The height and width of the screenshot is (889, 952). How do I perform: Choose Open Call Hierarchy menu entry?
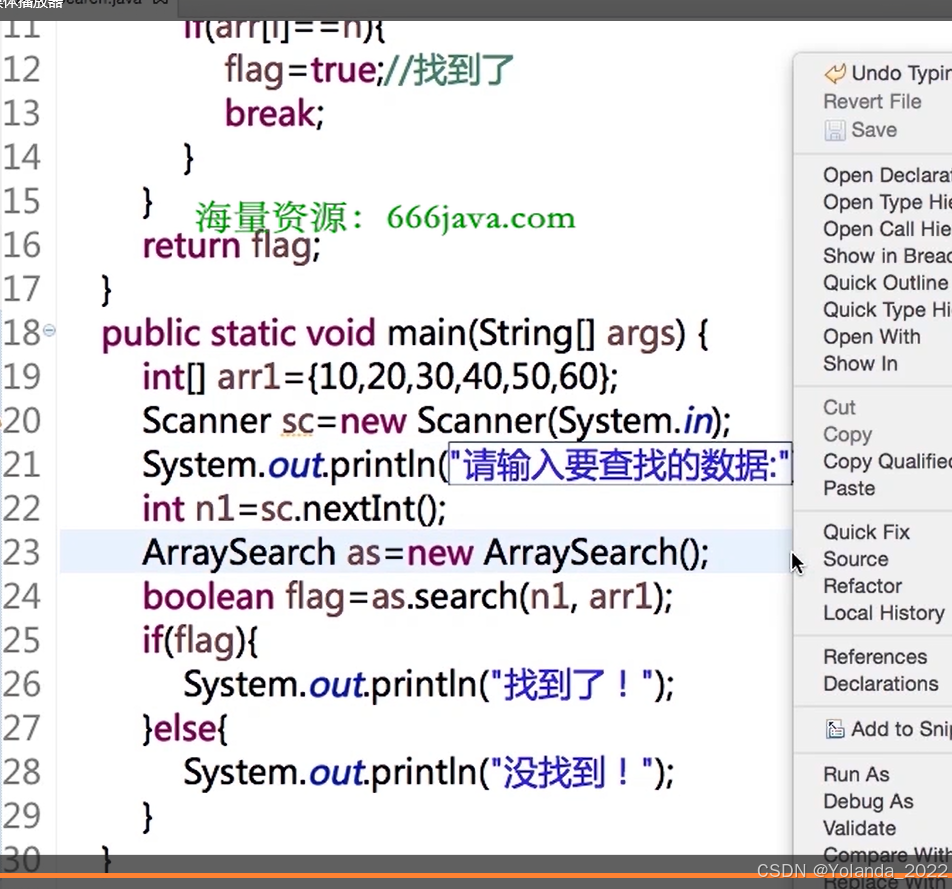(x=887, y=229)
